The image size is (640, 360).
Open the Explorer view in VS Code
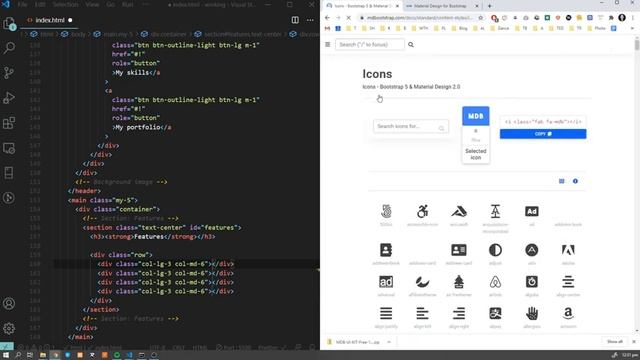pos(9,24)
